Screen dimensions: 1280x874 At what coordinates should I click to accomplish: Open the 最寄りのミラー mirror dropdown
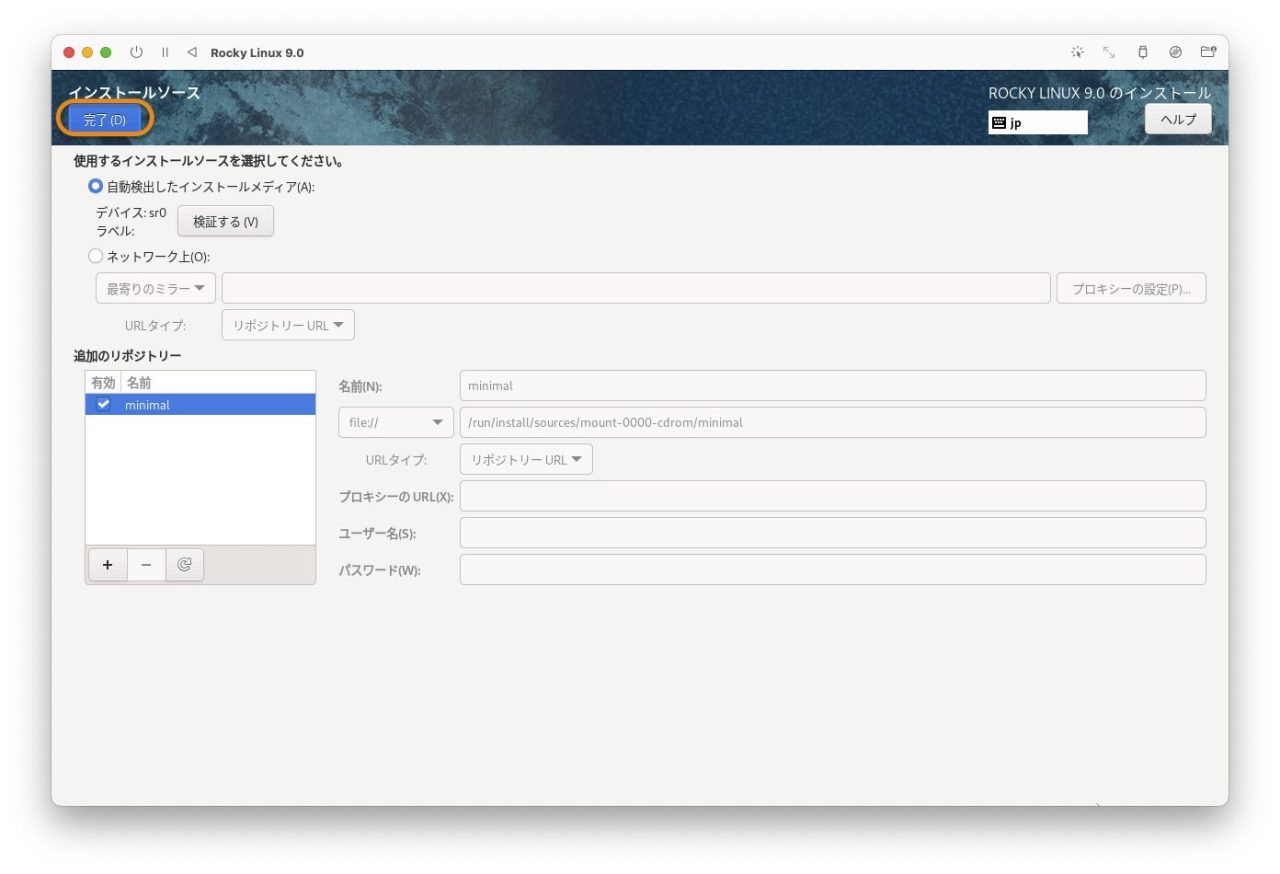[153, 288]
